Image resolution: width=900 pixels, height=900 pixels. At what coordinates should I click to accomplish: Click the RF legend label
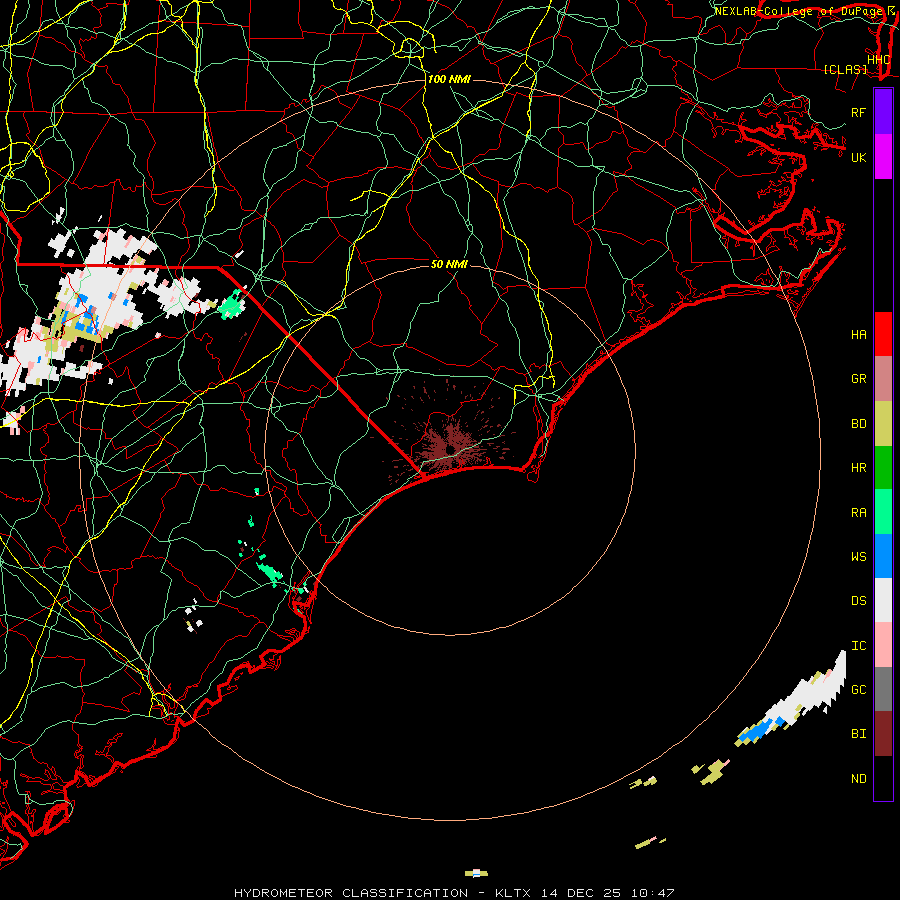click(x=858, y=112)
